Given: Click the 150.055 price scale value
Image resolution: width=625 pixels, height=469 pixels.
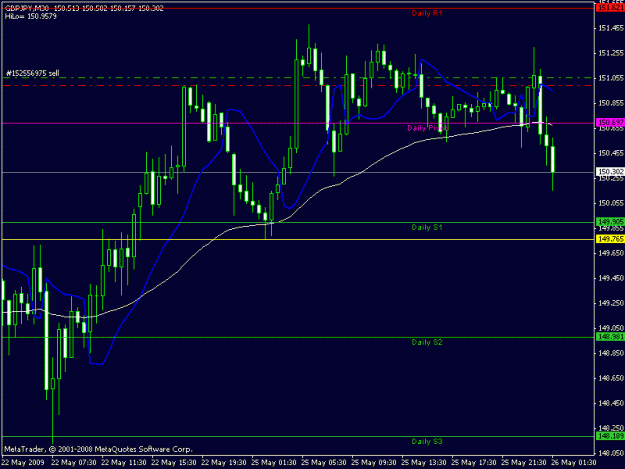Looking at the screenshot, I should tap(611, 203).
